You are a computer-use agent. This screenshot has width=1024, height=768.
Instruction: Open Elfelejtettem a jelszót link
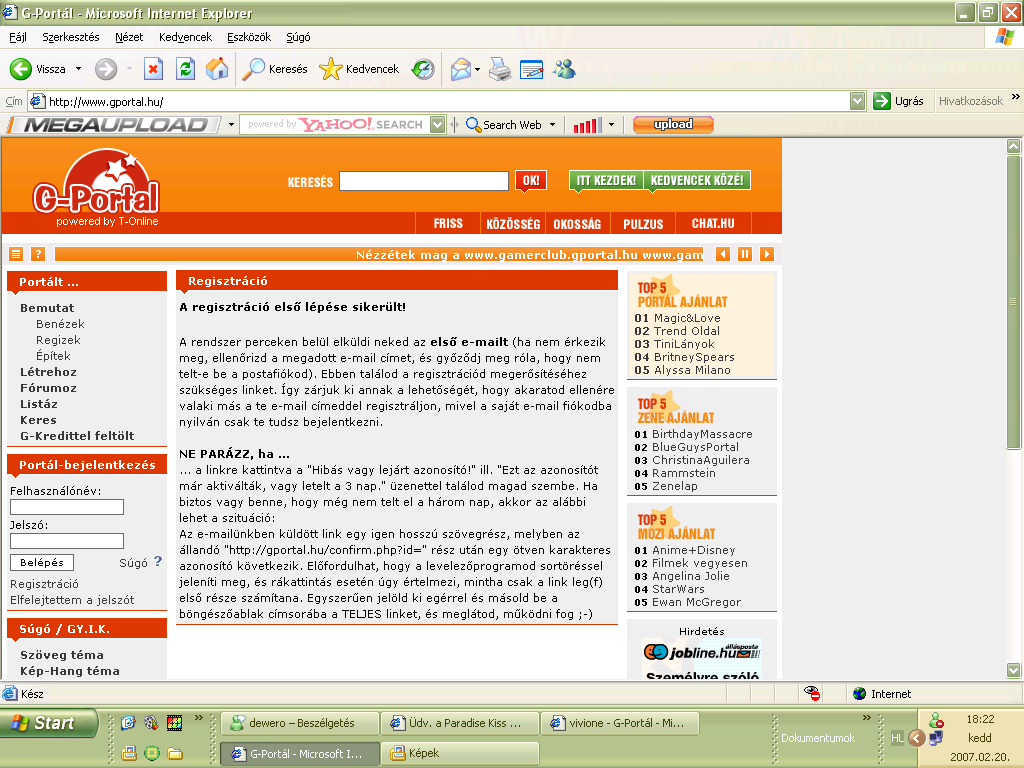click(72, 600)
